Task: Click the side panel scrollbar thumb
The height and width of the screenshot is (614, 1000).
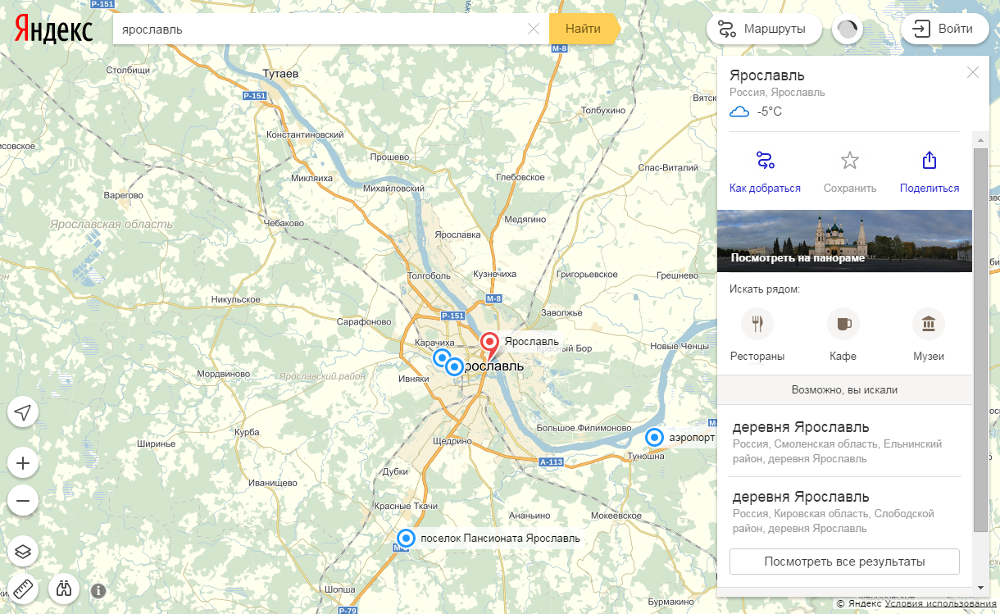Action: coord(981,339)
